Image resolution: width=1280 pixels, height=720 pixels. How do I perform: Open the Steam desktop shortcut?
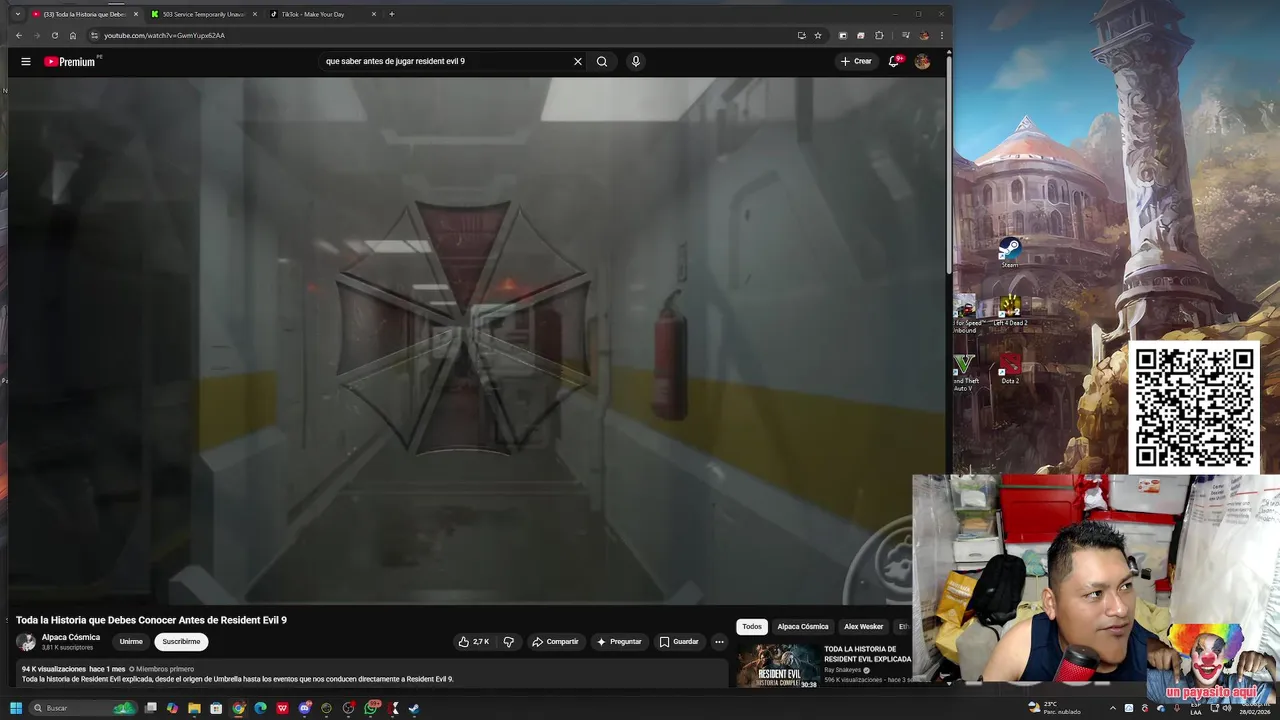[x=1010, y=251]
